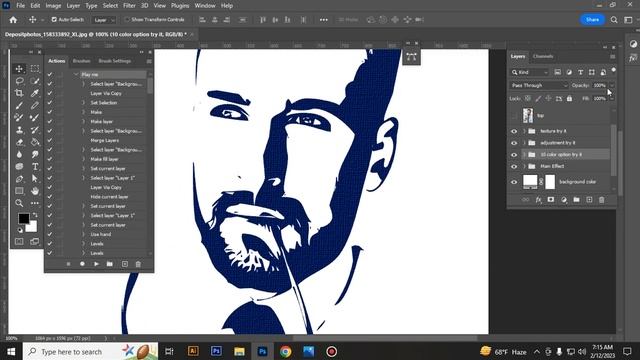Select the Horizontal Type tool

[35, 167]
